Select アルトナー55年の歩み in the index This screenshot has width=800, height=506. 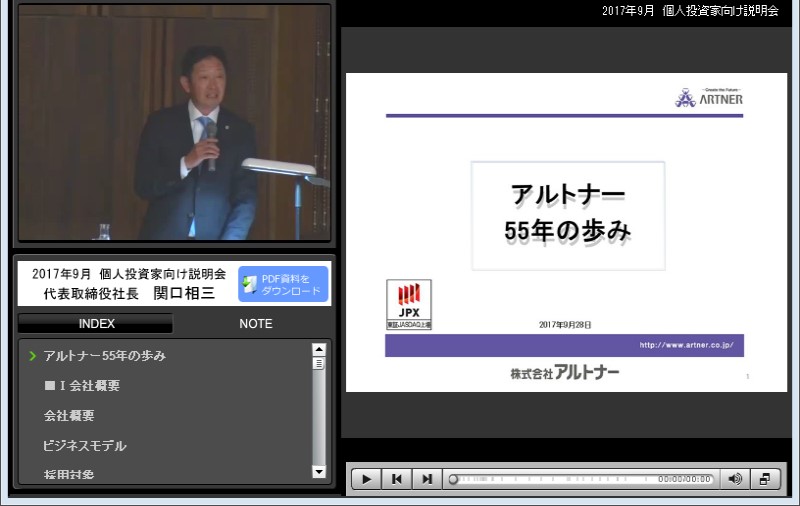tap(105, 356)
